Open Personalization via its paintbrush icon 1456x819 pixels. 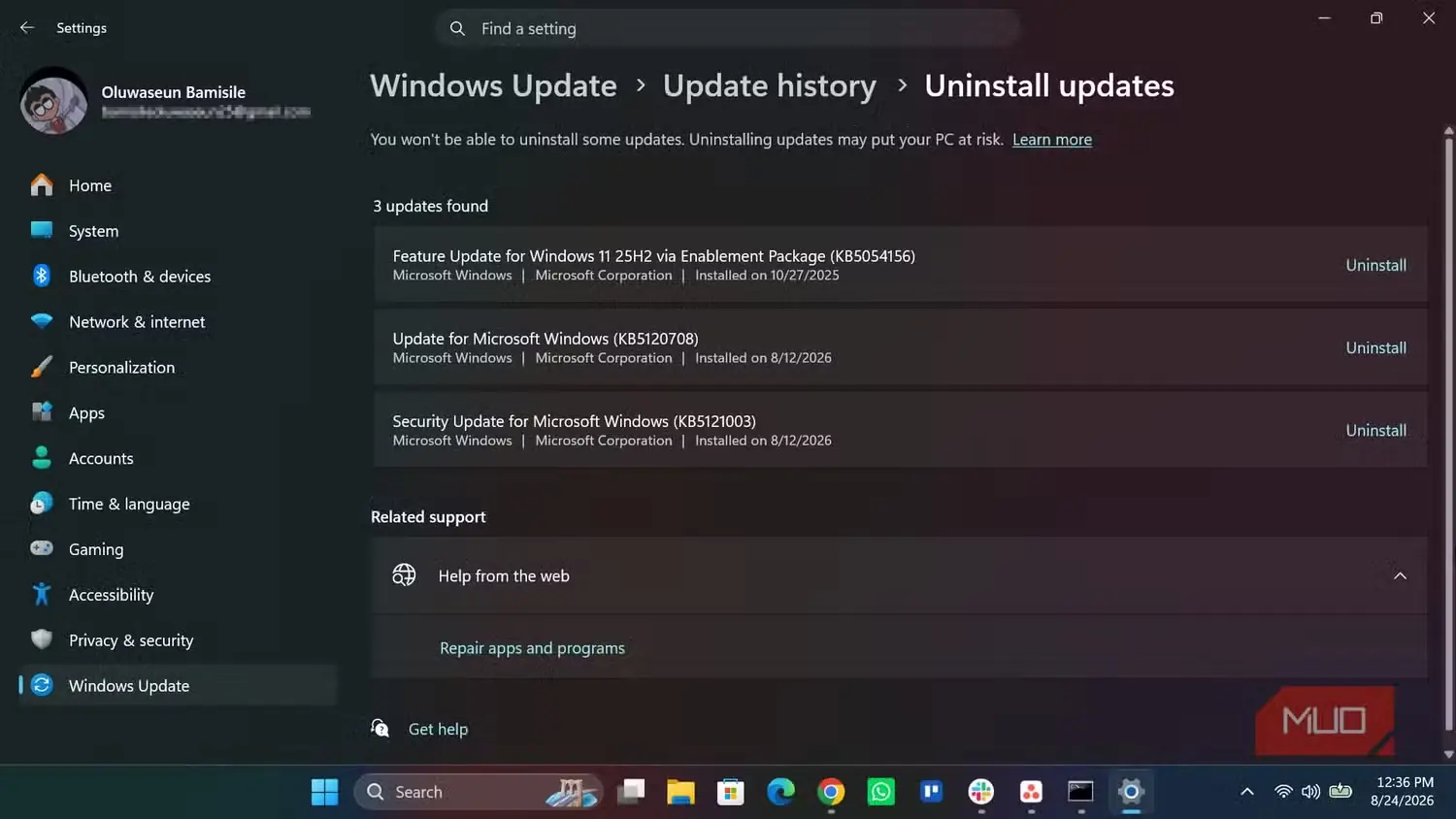(42, 367)
